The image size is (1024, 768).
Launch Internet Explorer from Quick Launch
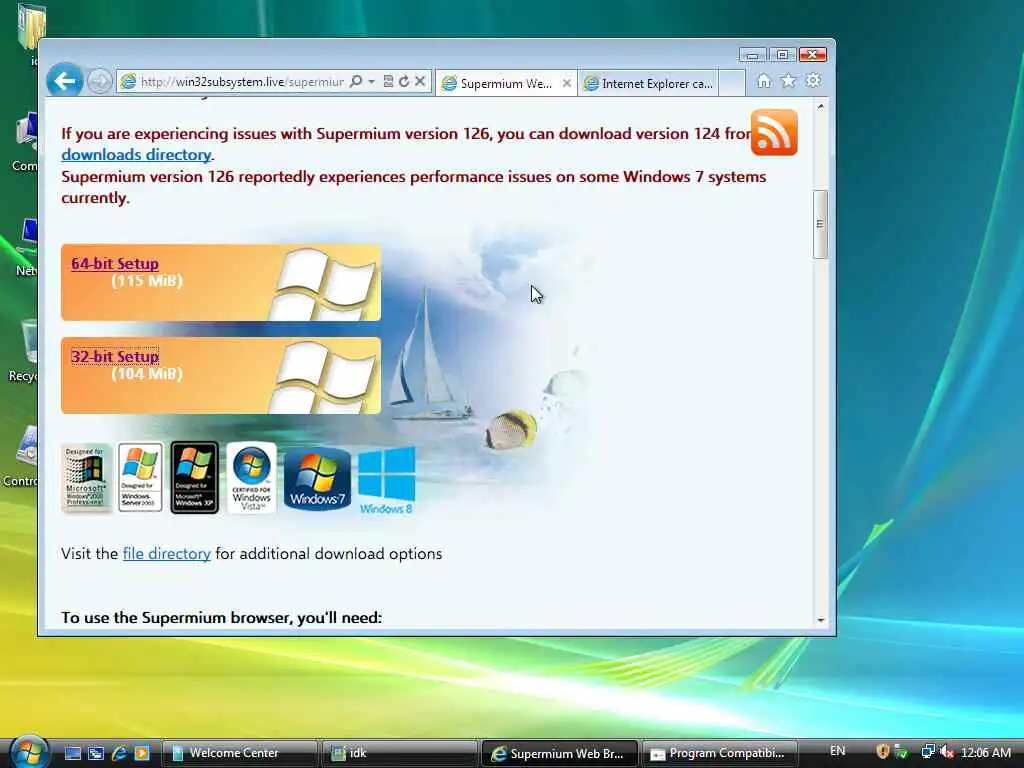click(x=119, y=754)
